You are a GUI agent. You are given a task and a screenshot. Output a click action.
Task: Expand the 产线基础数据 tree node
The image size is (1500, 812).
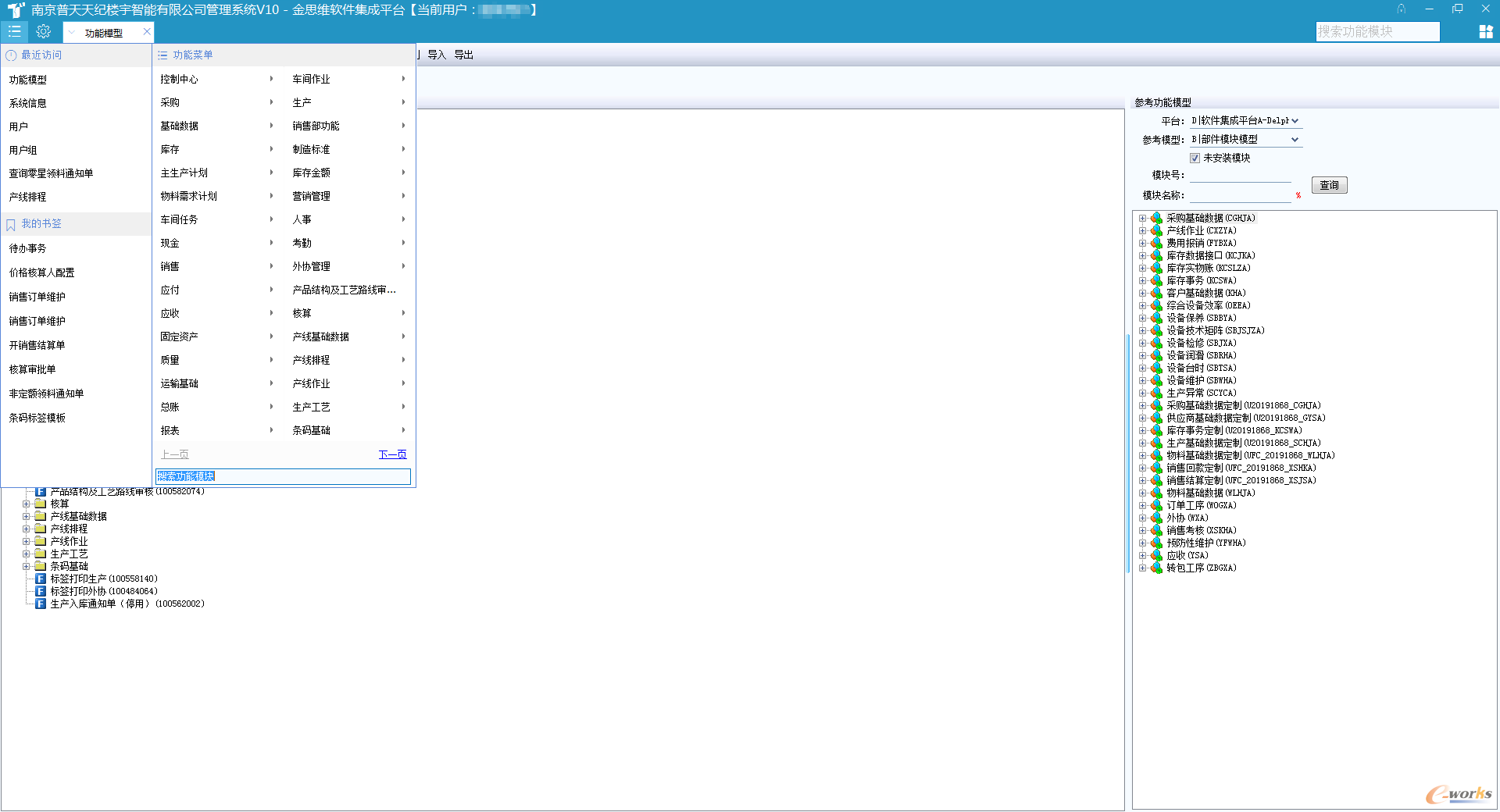[27, 516]
